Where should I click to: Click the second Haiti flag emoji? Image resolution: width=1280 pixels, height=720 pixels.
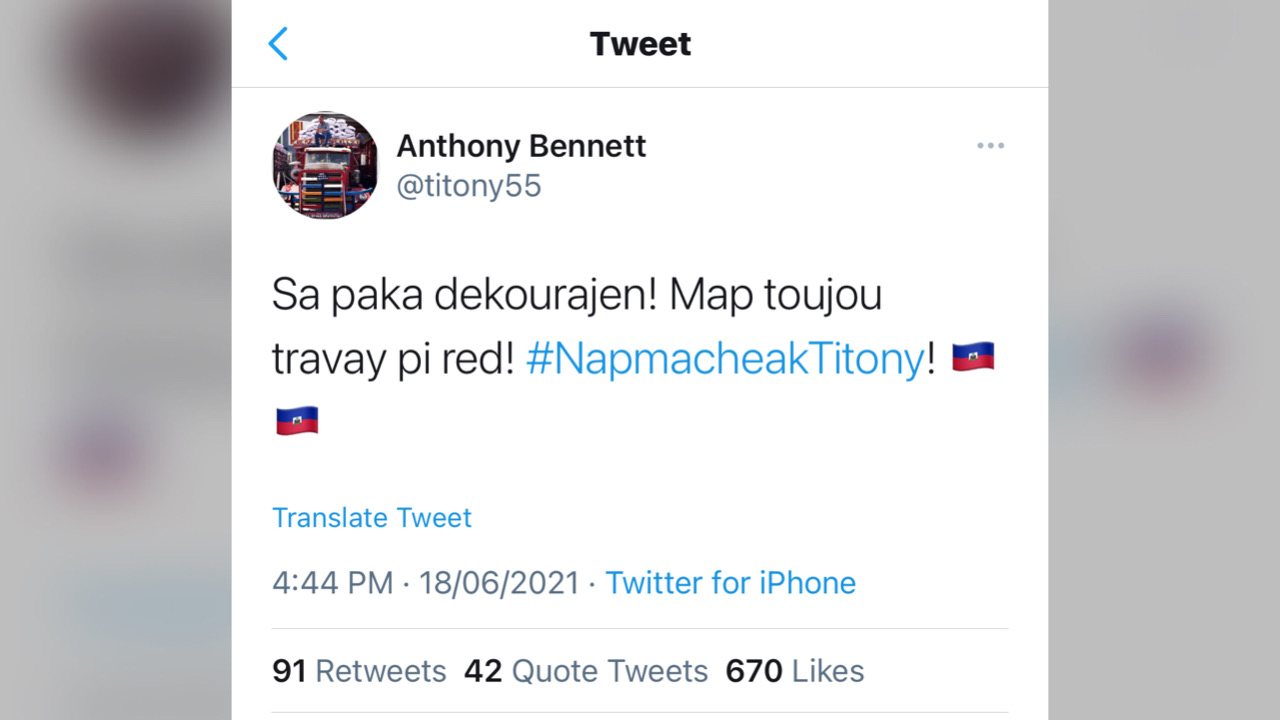pos(297,420)
